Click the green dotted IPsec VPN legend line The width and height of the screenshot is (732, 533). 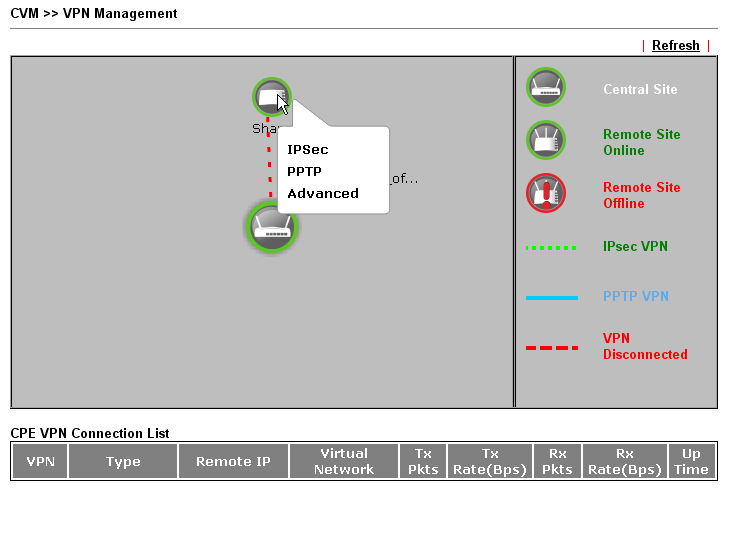pyautogui.click(x=551, y=248)
